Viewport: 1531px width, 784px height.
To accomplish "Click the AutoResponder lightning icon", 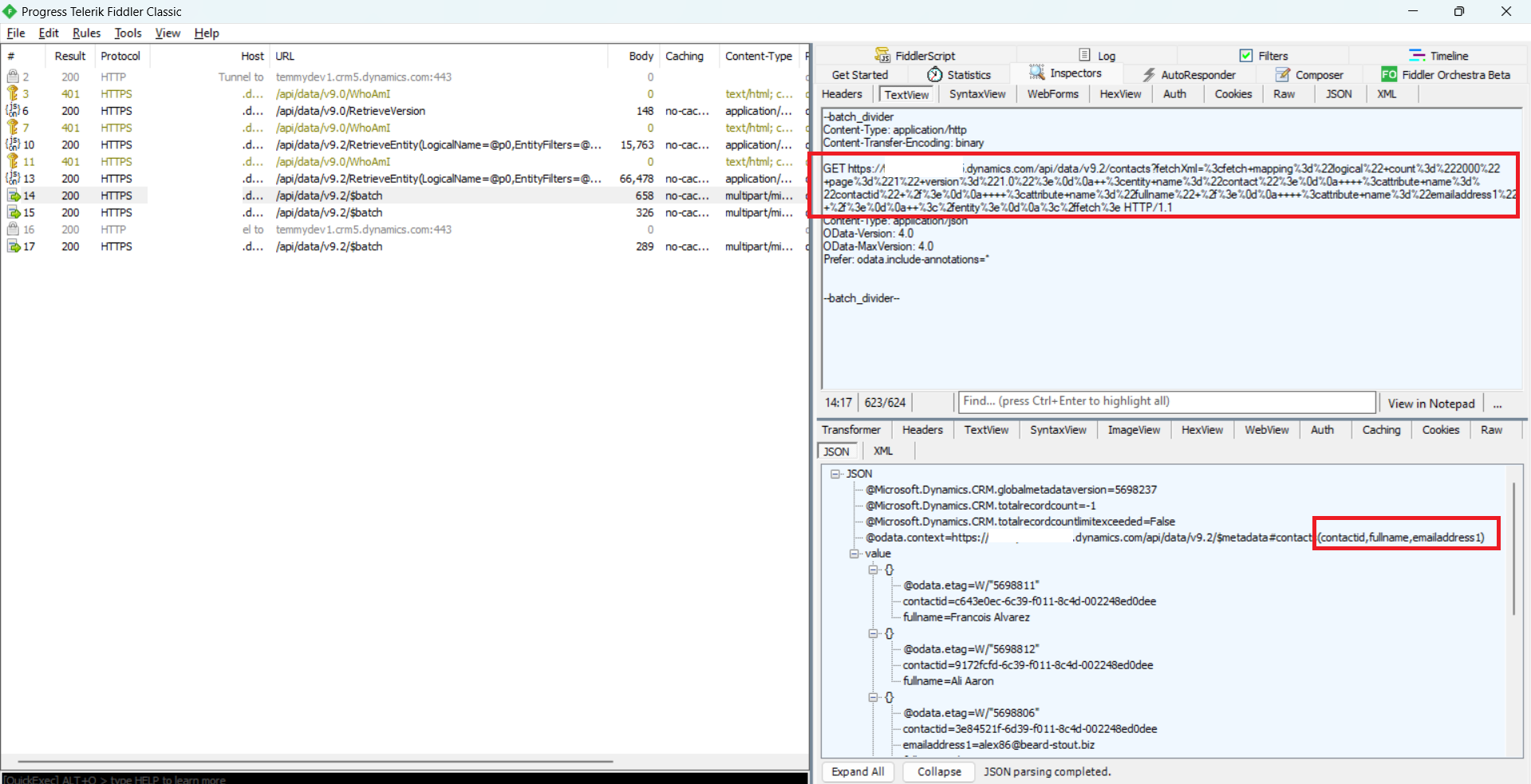I will coord(1149,74).
